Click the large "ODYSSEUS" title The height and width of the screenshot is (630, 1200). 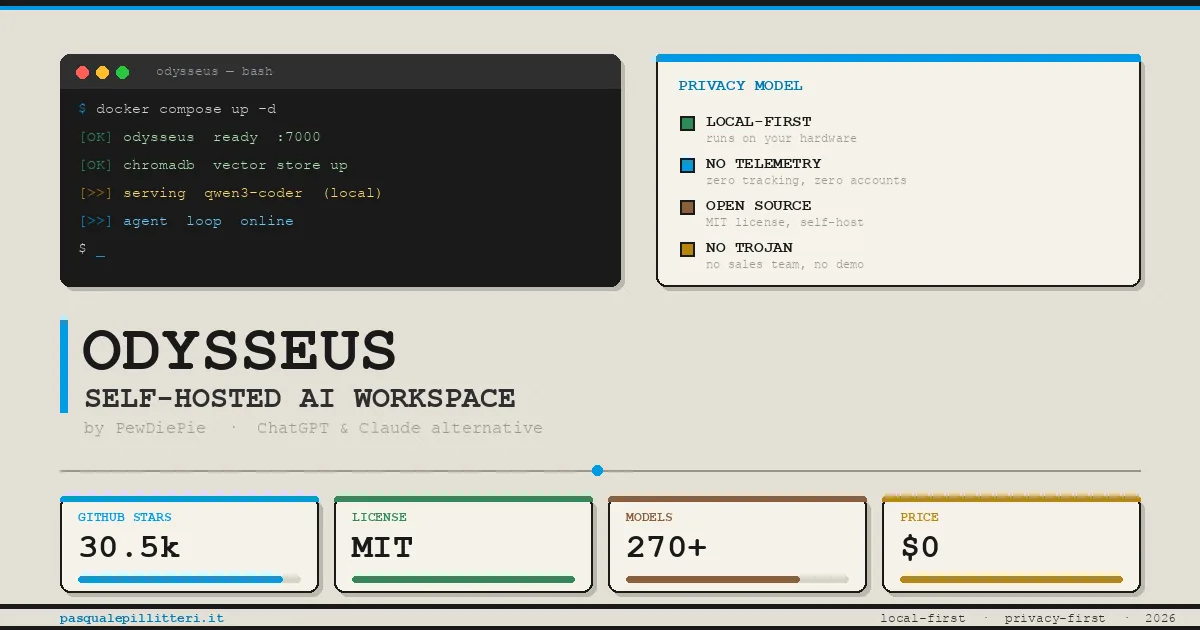pos(239,351)
